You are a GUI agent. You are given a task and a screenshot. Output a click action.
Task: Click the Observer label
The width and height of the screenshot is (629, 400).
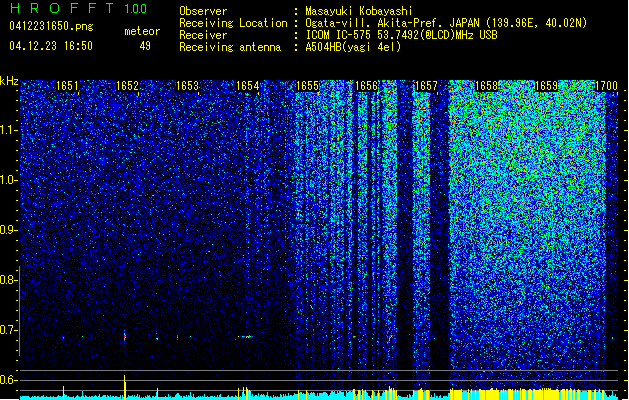coord(203,11)
